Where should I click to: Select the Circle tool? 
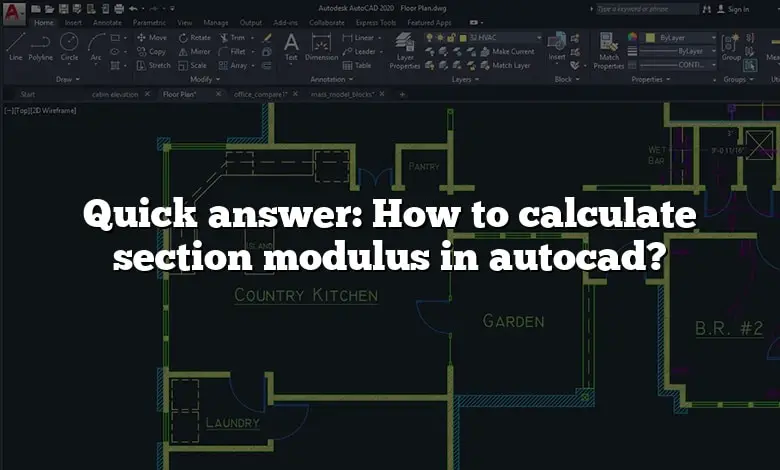pos(69,46)
